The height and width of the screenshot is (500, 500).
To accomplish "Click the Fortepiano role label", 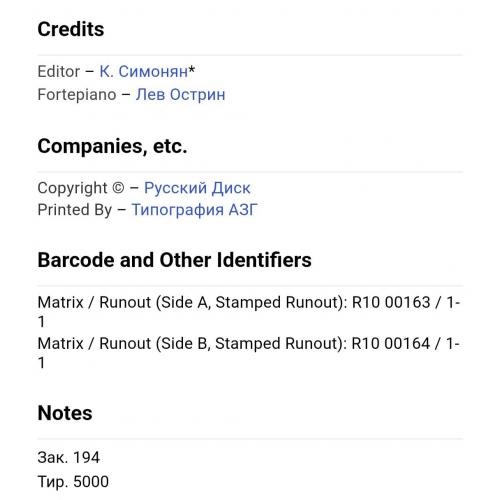I will click(77, 95).
